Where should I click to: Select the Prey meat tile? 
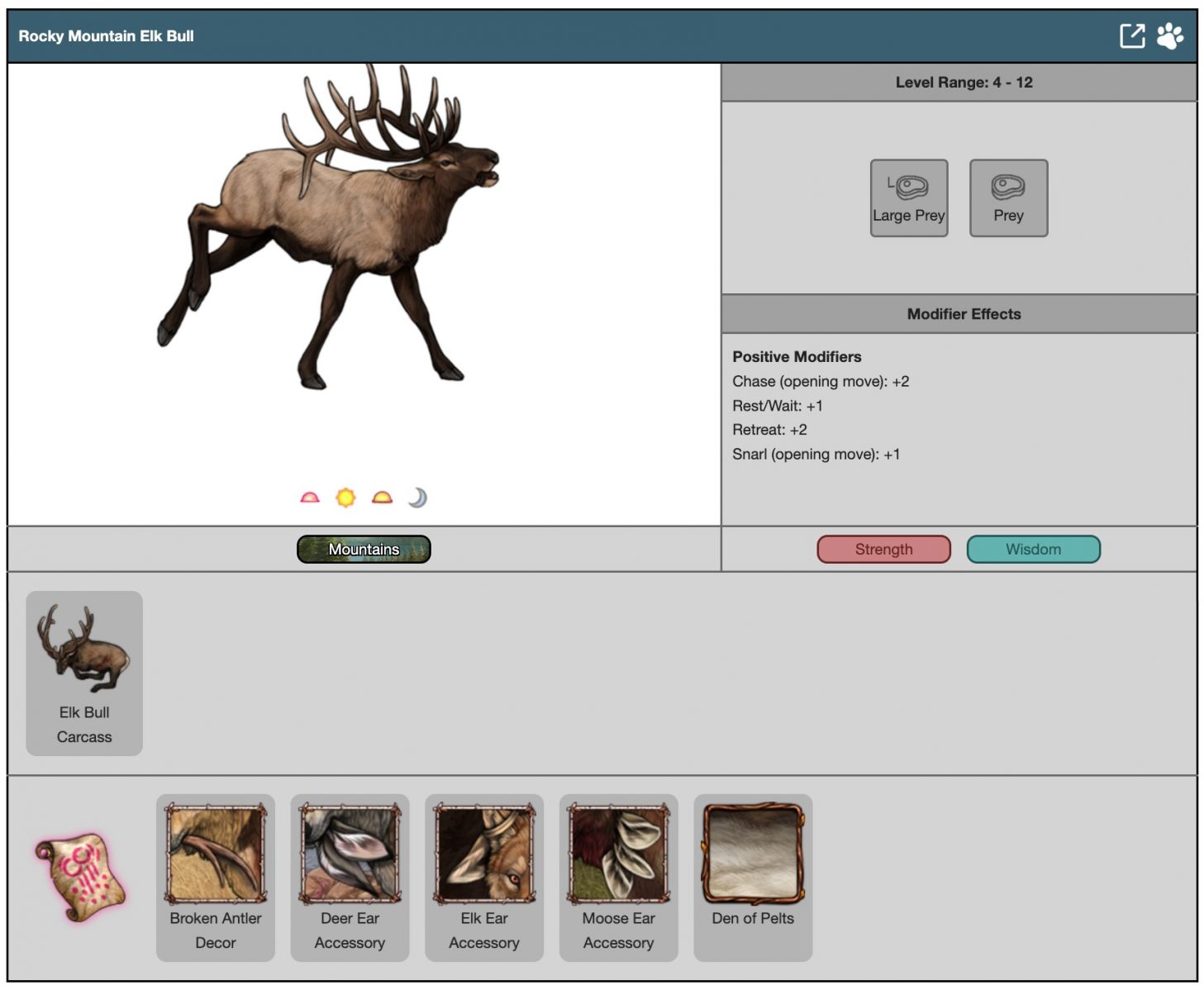tap(1008, 198)
